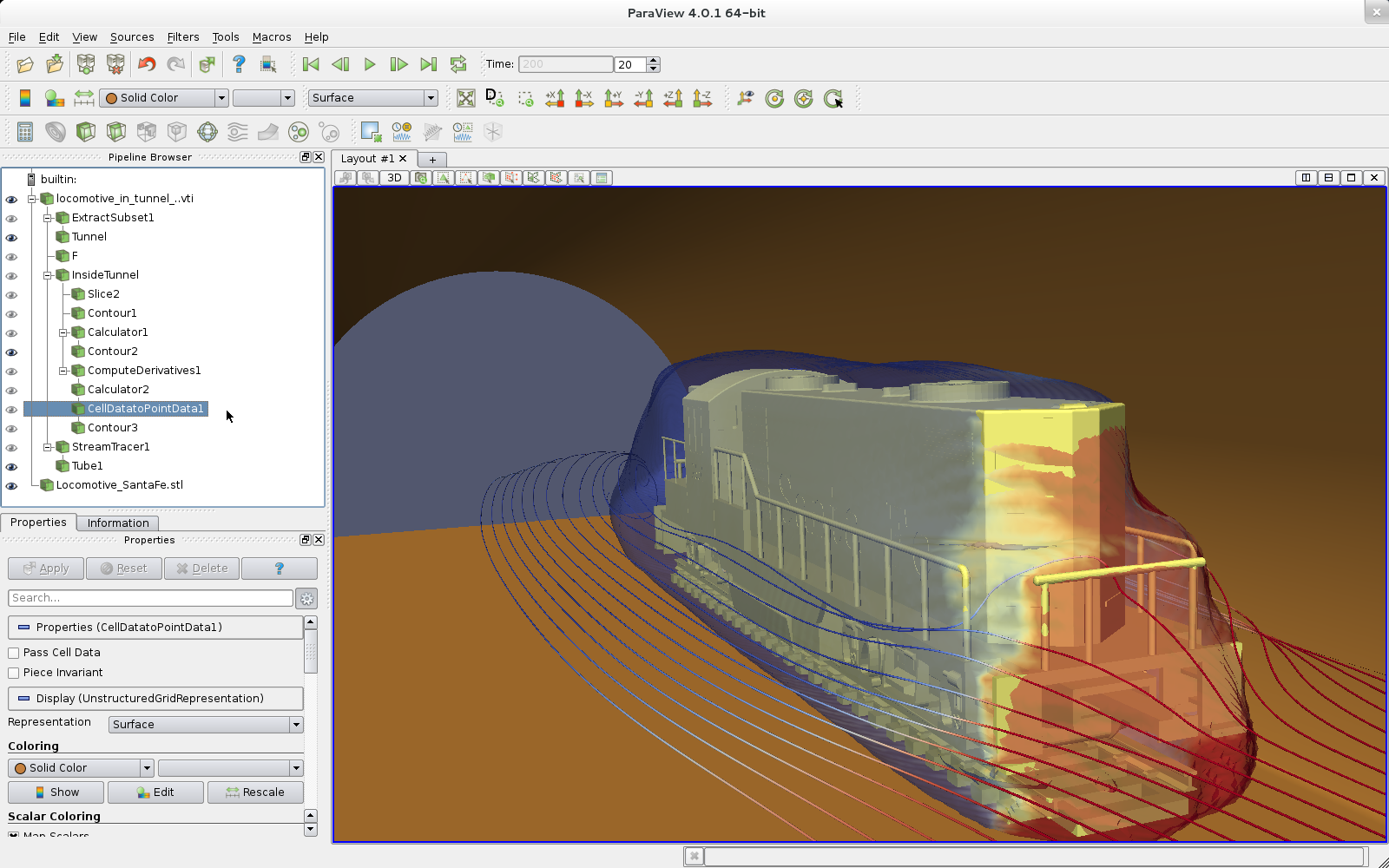Switch to the Information tab
The width and height of the screenshot is (1389, 868).
[x=118, y=523]
